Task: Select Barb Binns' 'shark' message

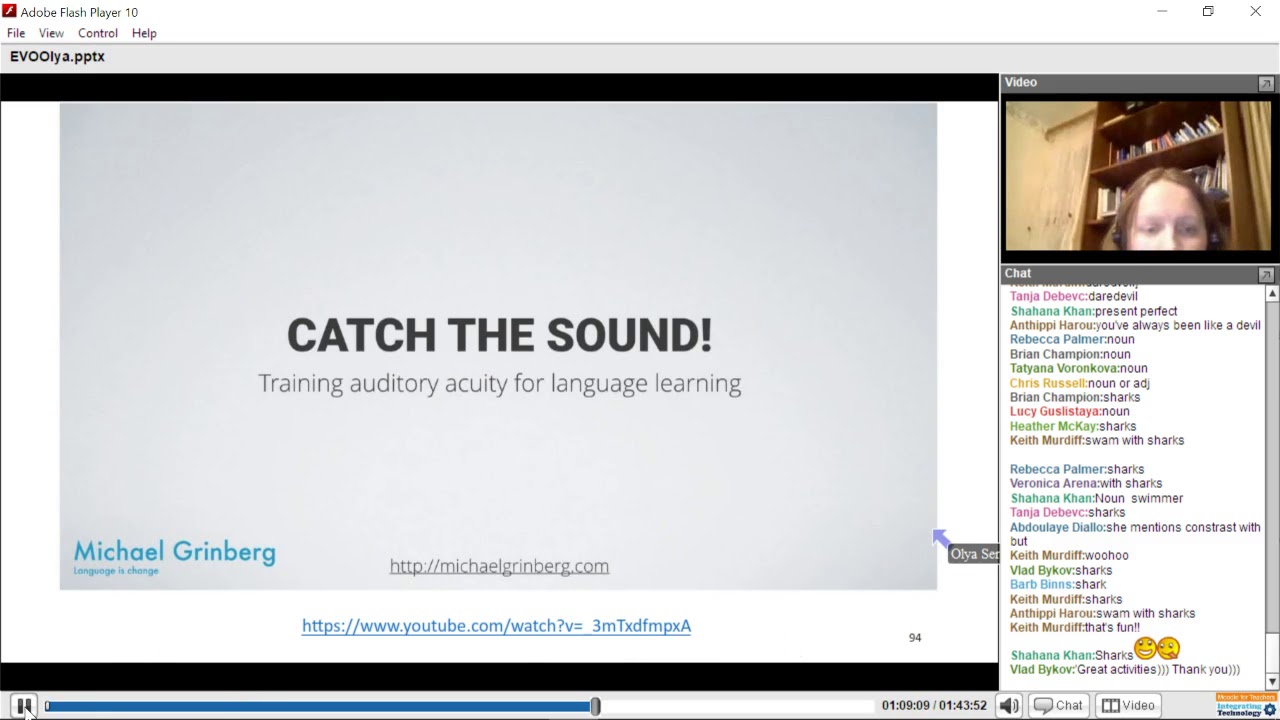Action: click(1058, 585)
